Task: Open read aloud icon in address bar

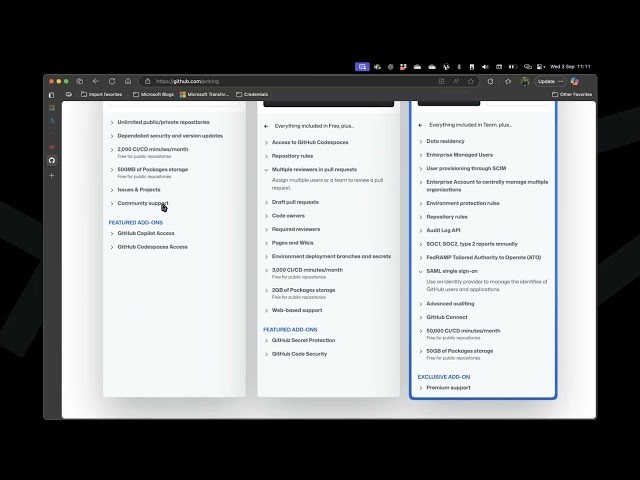Action: pos(456,81)
